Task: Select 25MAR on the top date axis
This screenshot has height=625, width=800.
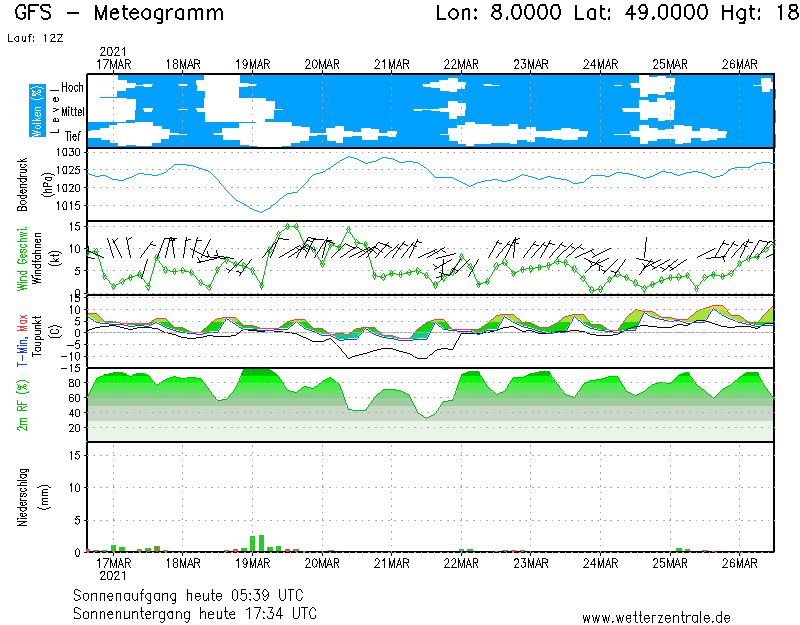Action: [669, 64]
